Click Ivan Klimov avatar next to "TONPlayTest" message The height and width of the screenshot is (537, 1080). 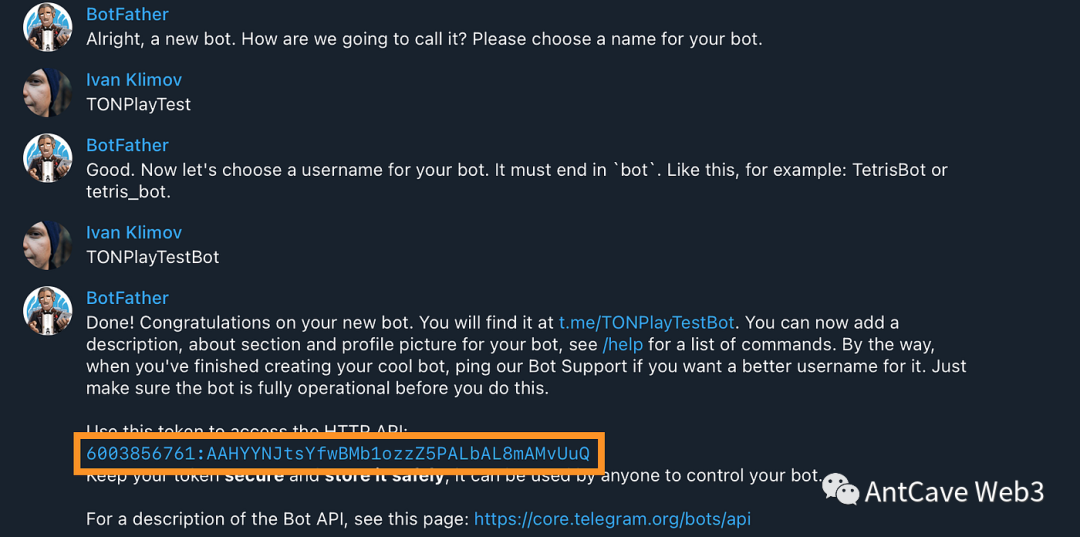pos(48,92)
